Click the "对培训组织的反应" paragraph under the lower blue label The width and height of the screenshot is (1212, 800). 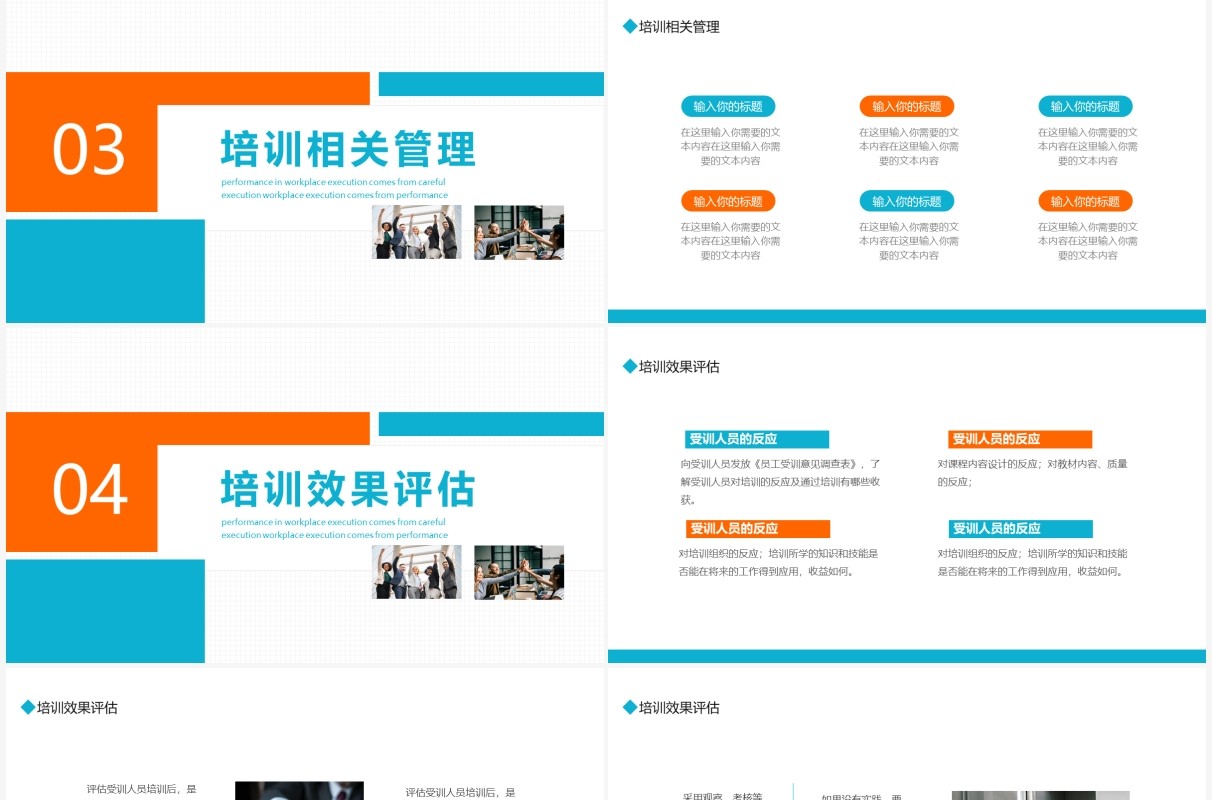coord(1033,562)
